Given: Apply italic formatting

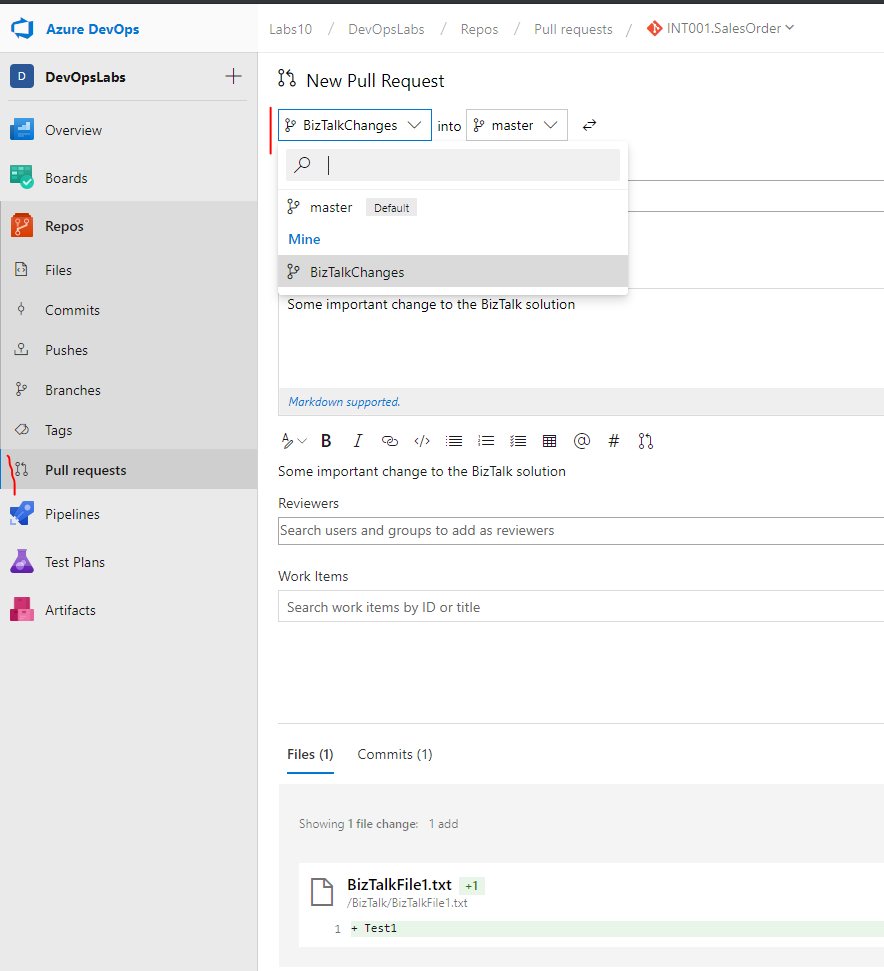Looking at the screenshot, I should [x=358, y=441].
